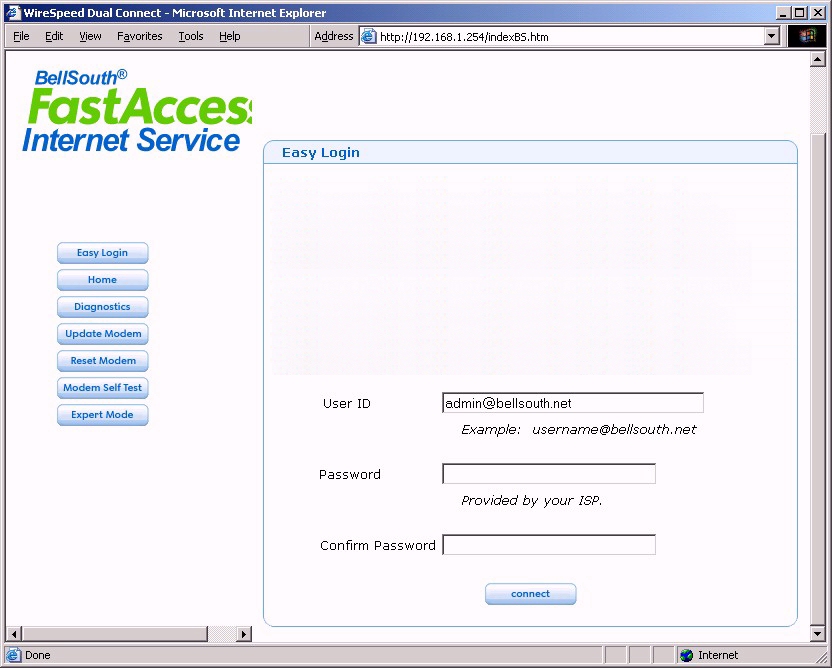Click the status bar Done page icon
Image resolution: width=832 pixels, height=668 pixels.
coord(14,655)
